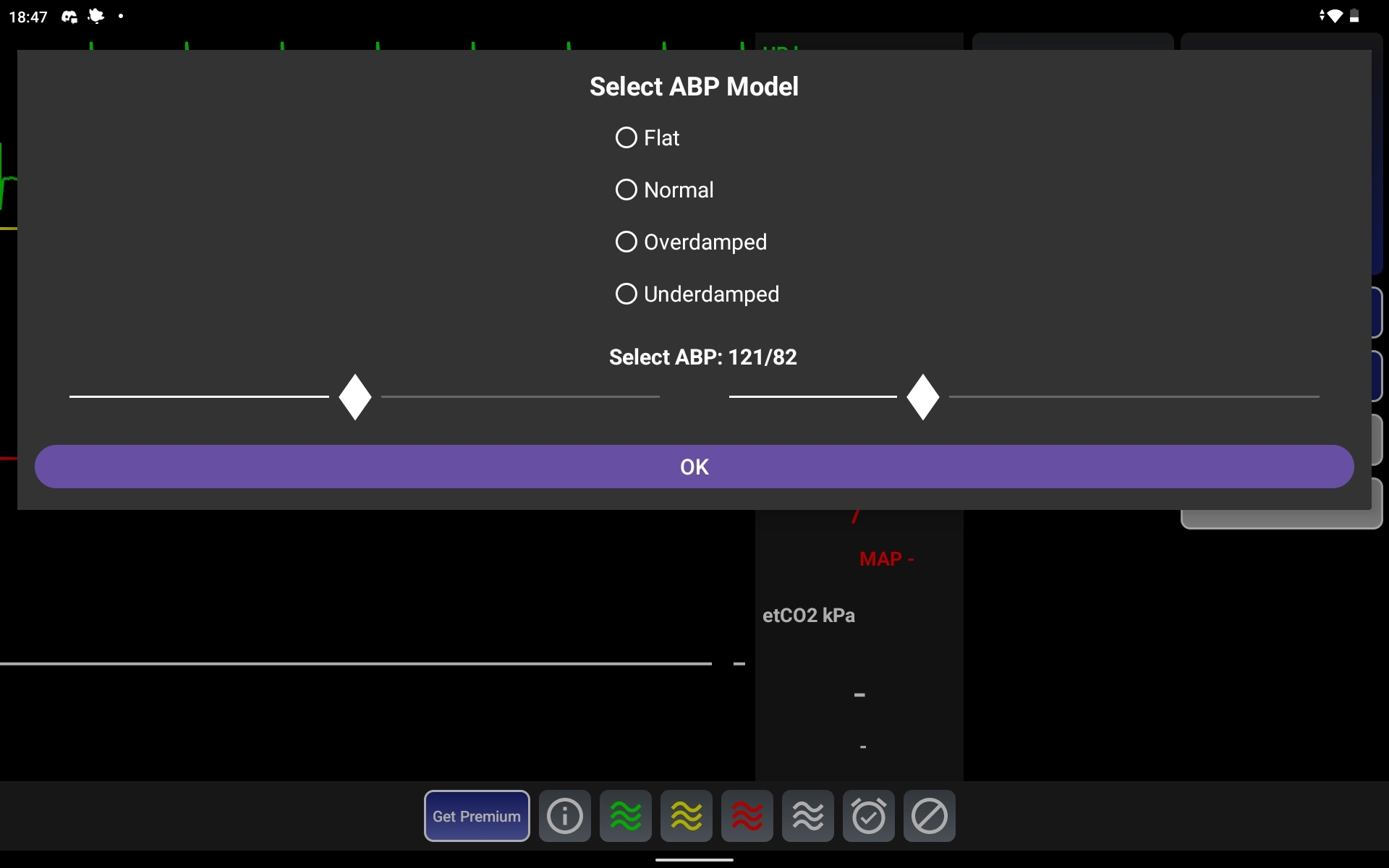This screenshot has height=868, width=1389.
Task: Tap the Get Premium button
Action: pos(477,816)
